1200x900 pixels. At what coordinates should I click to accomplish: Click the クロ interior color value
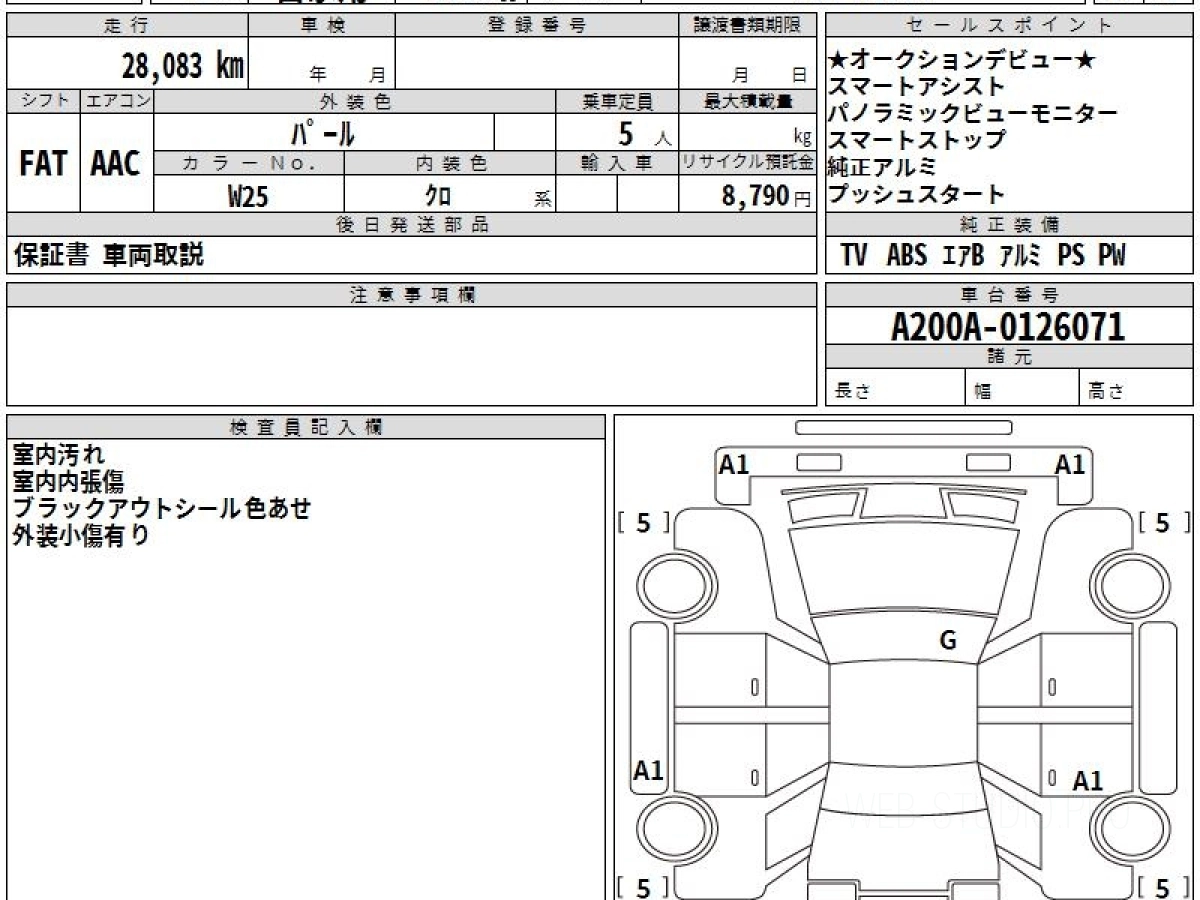tap(438, 196)
